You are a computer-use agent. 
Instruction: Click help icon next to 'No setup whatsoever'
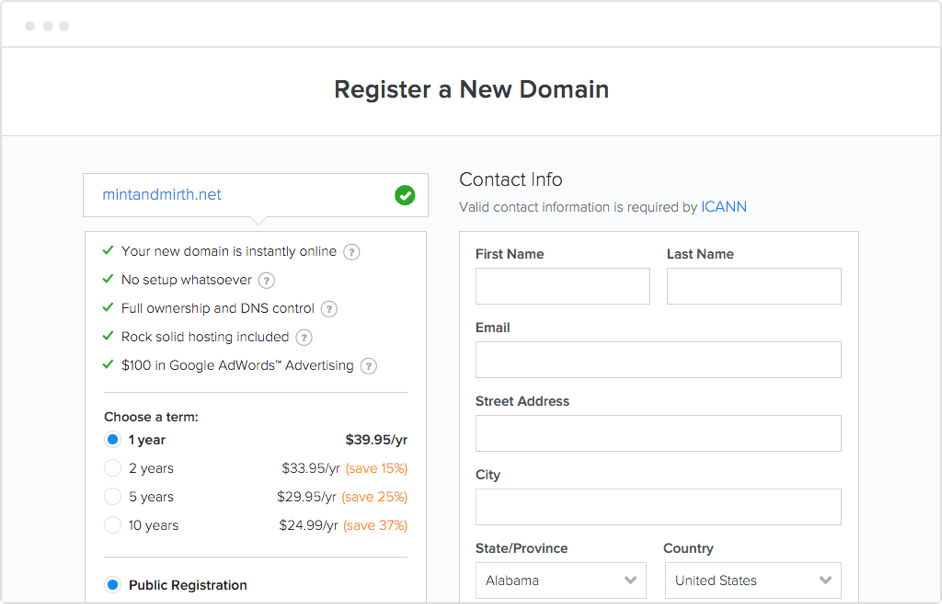267,281
